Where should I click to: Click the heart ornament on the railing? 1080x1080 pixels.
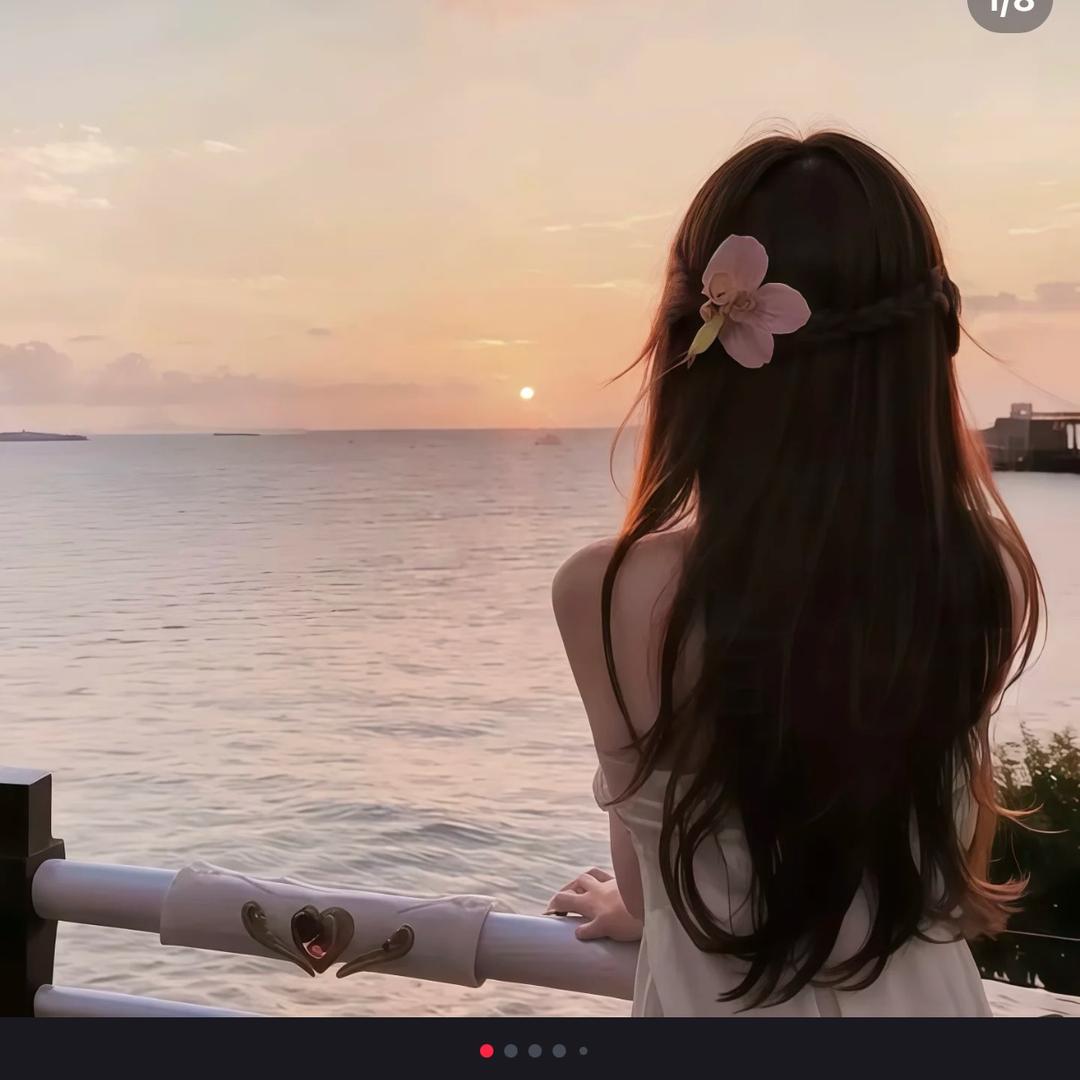[x=322, y=936]
